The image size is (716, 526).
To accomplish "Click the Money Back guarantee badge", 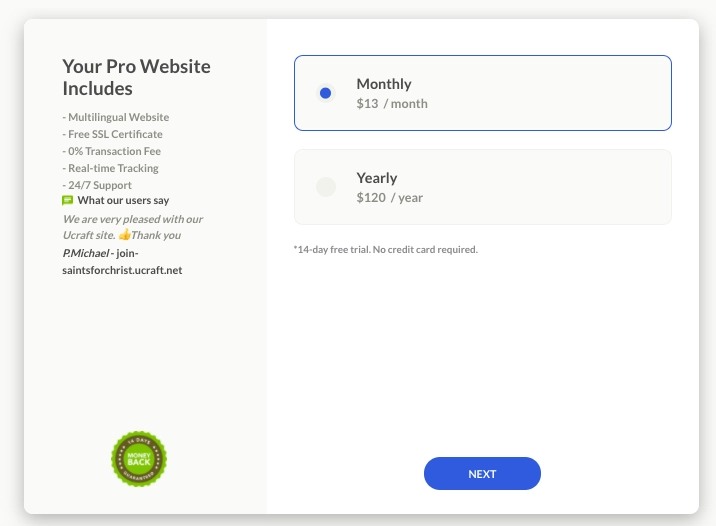I will point(139,459).
